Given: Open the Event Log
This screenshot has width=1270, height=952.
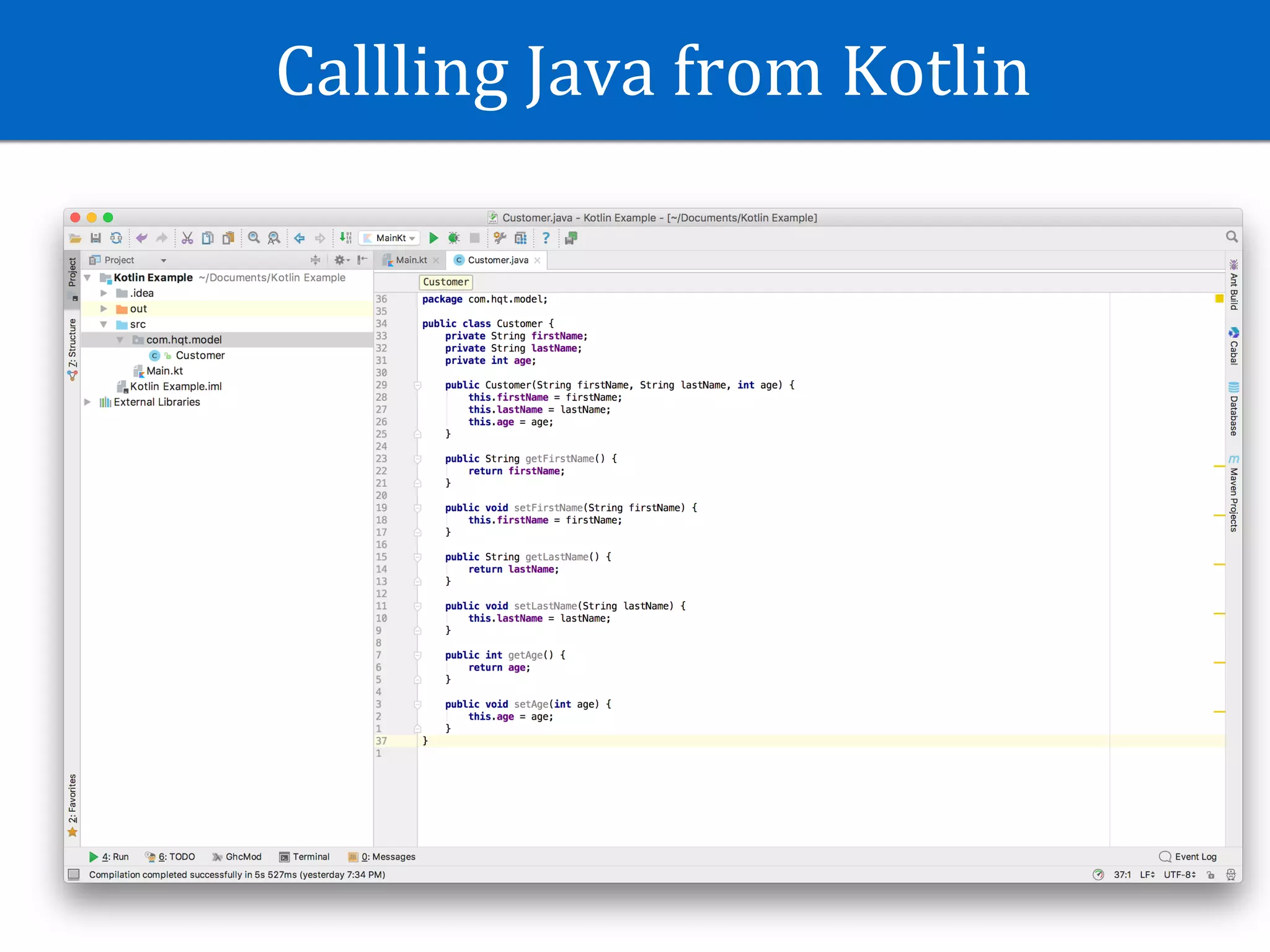Looking at the screenshot, I should coord(1188,857).
